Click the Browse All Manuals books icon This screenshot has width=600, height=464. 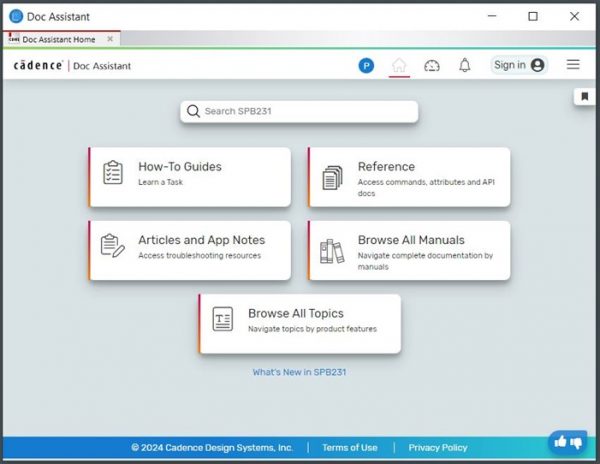point(332,251)
